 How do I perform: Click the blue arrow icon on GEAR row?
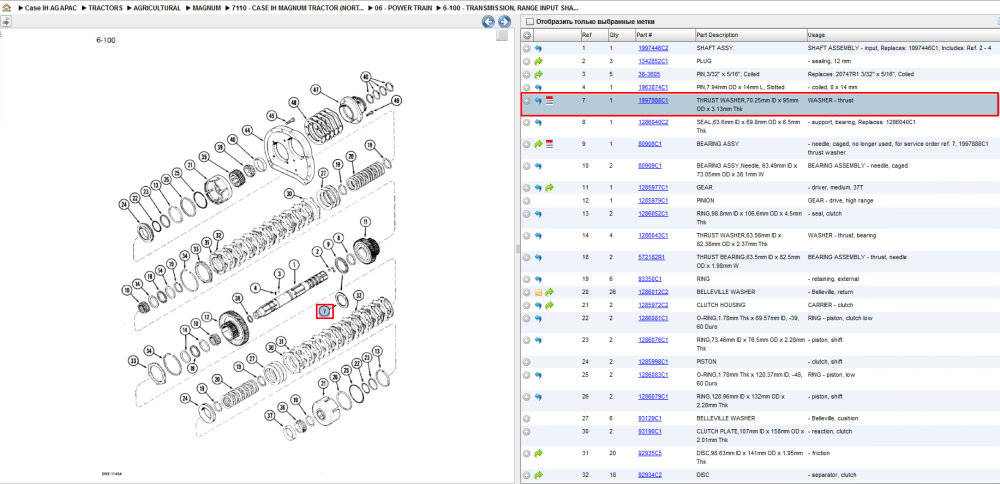(538, 188)
